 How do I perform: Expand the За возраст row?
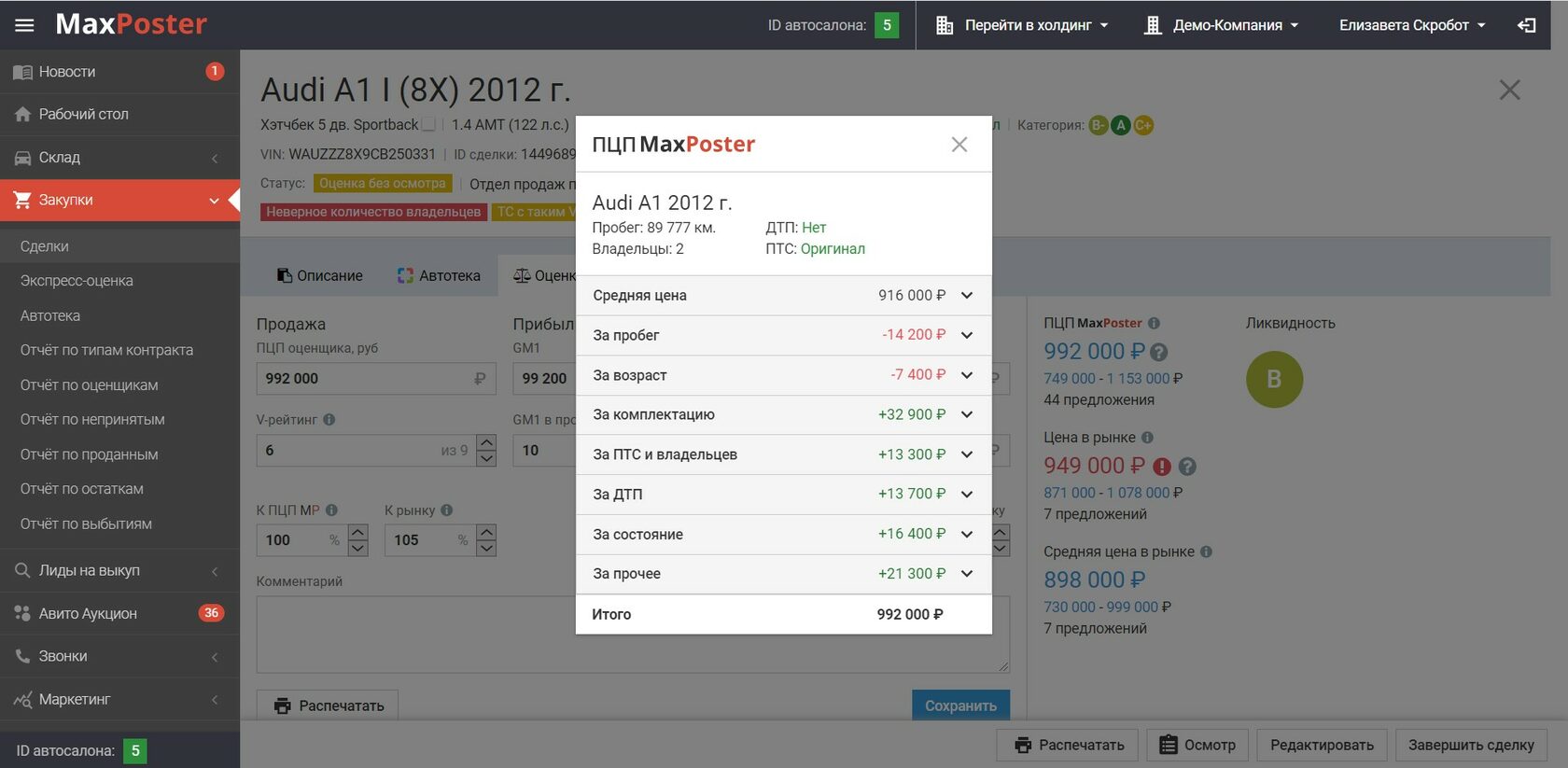[x=967, y=375]
